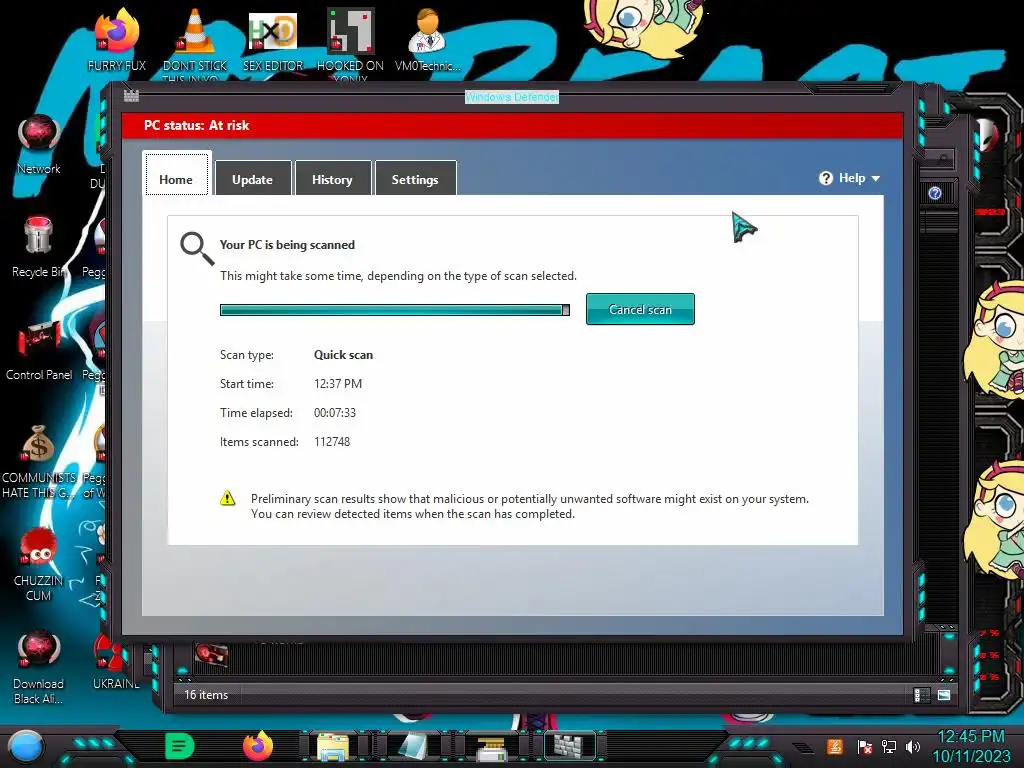Switch Explorer window to details view
Image resolution: width=1024 pixels, height=768 pixels.
(921, 695)
